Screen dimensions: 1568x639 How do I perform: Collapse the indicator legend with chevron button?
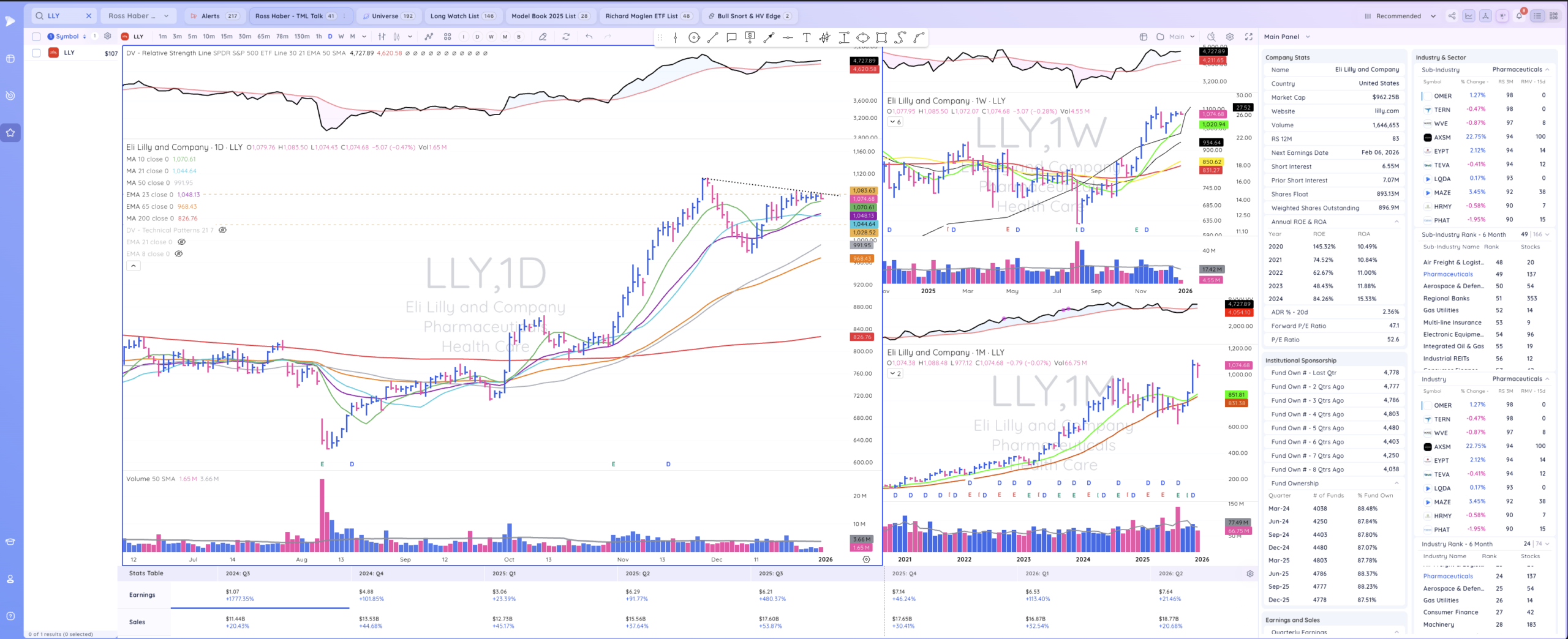[133, 266]
